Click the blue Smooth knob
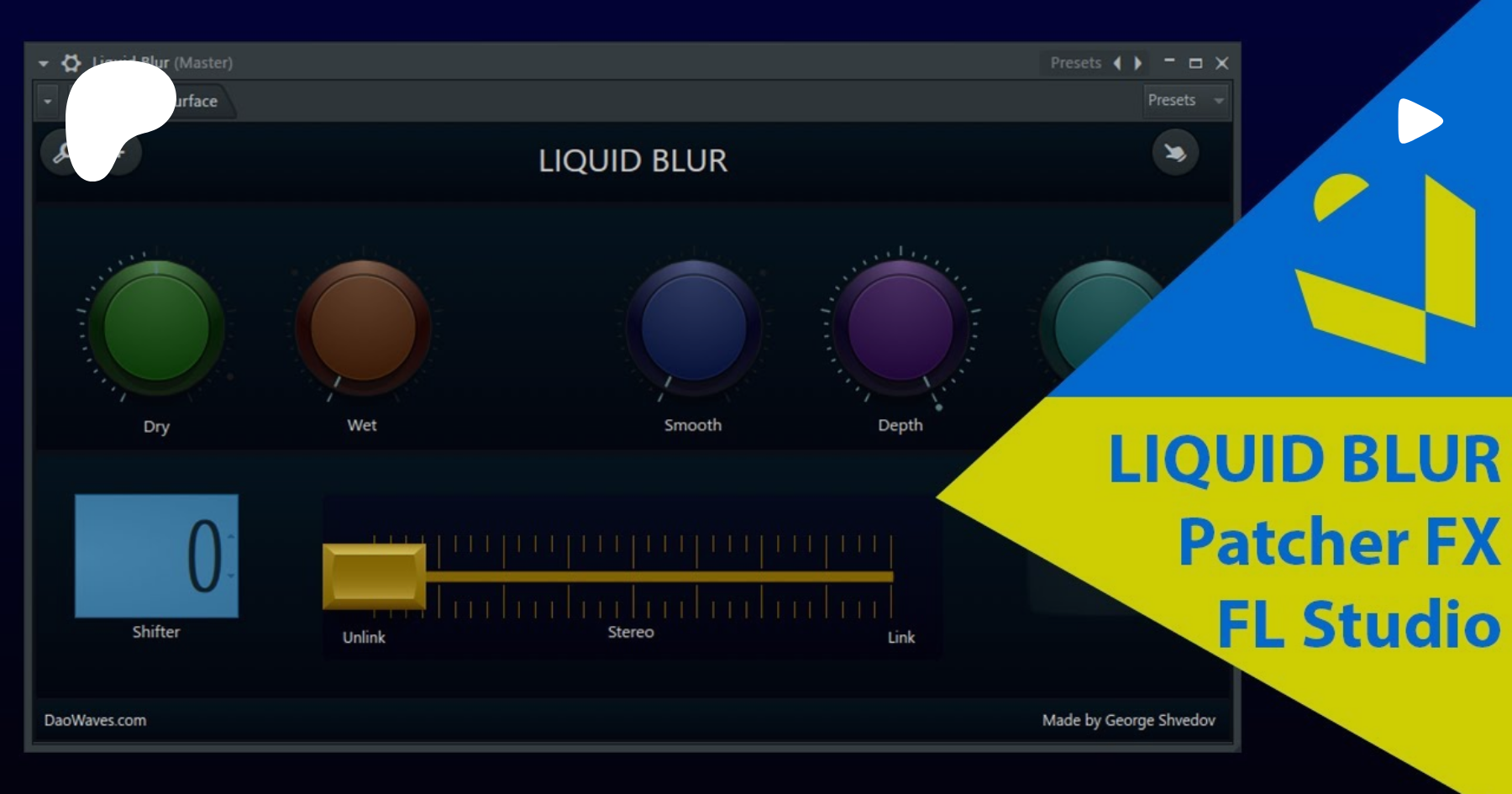The image size is (1512, 794). [x=694, y=328]
